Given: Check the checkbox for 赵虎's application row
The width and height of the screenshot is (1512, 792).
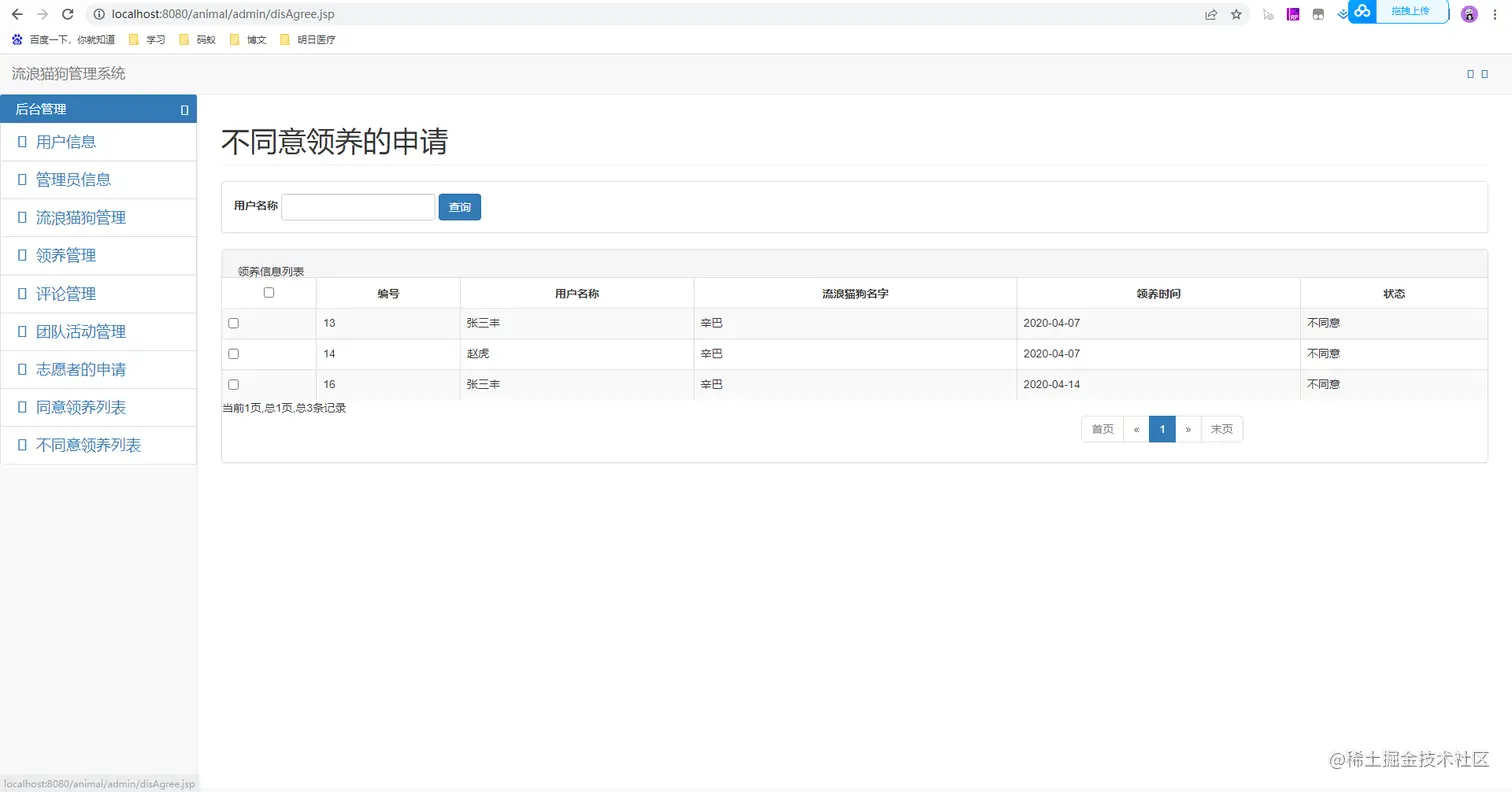Looking at the screenshot, I should [x=233, y=353].
